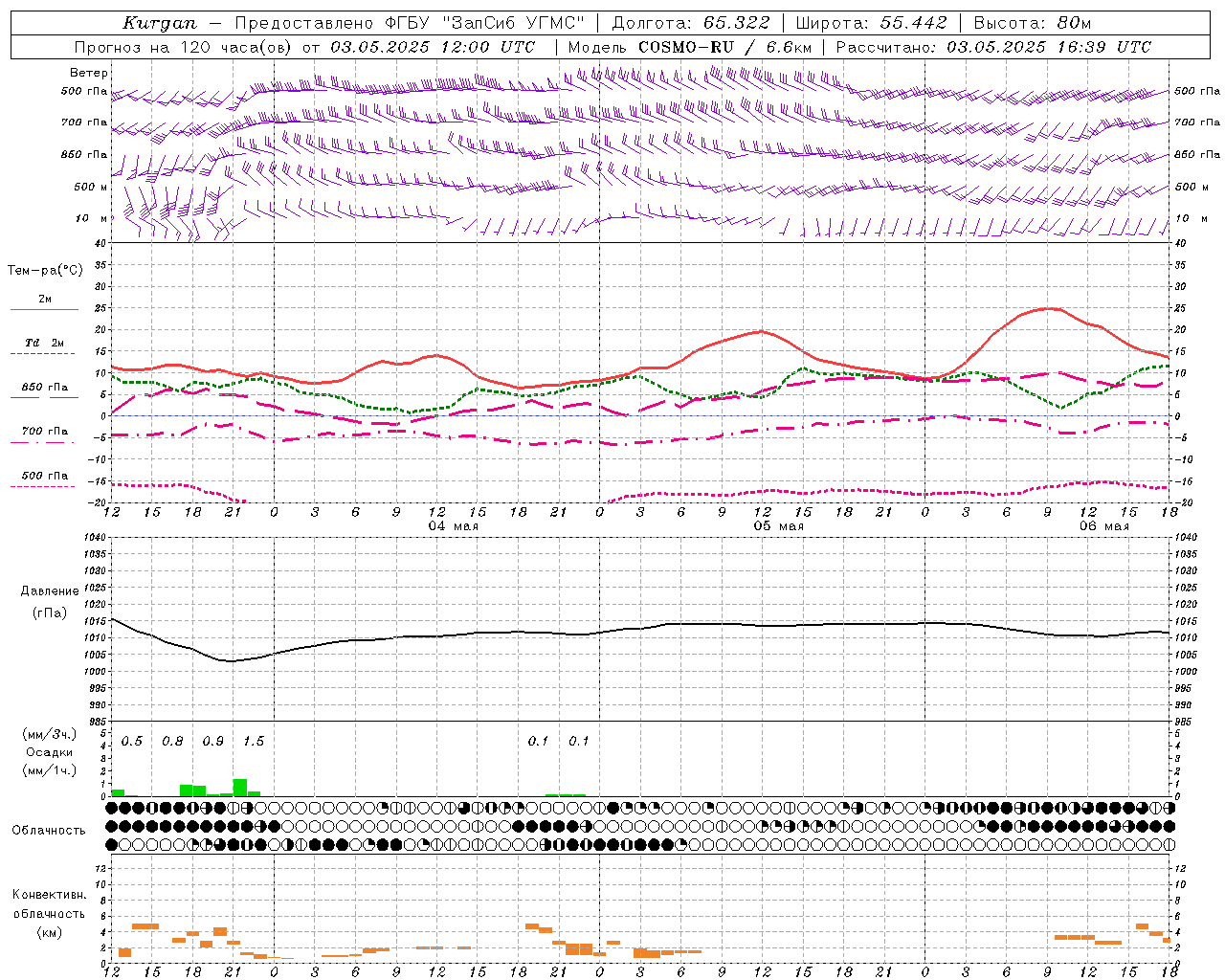This screenshot has width=1225, height=980.
Task: Click the "05 мая" date label
Action: pyautogui.click(x=778, y=526)
